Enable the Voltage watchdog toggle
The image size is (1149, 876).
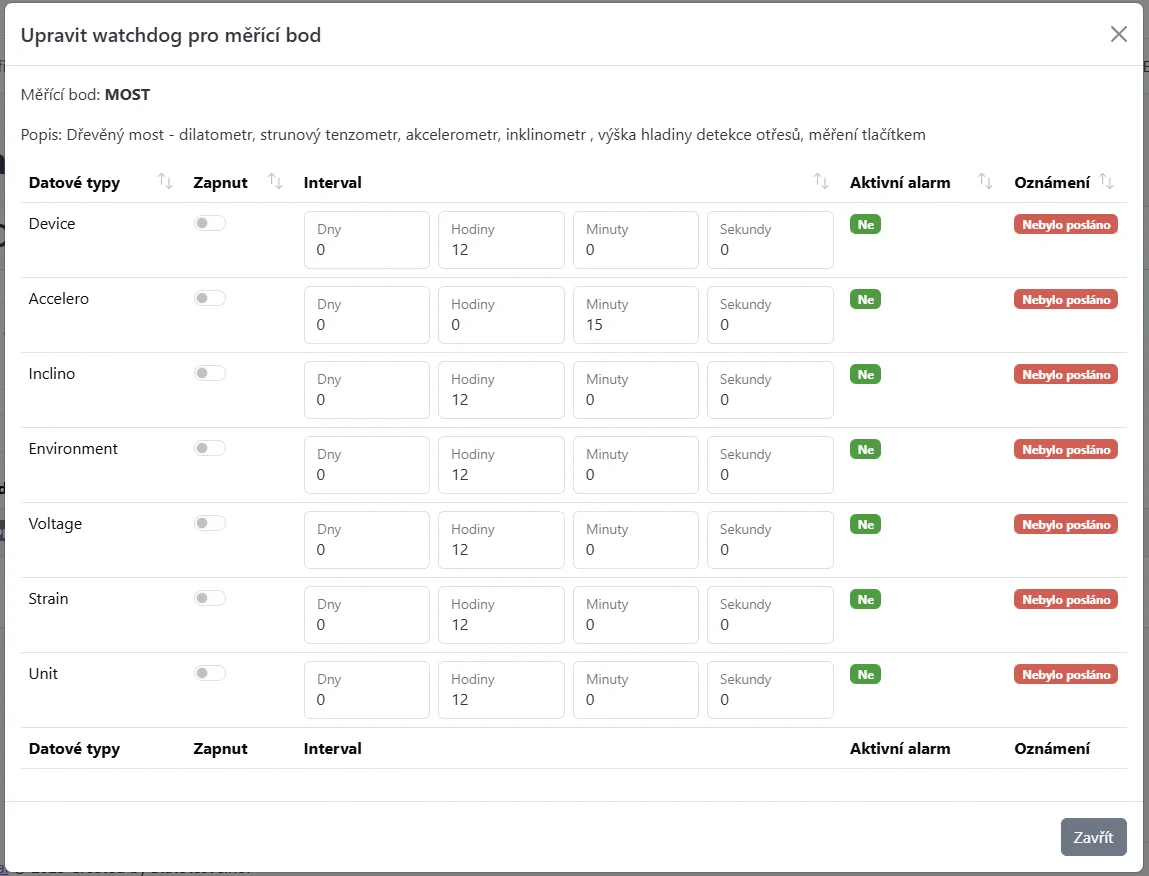(x=210, y=524)
